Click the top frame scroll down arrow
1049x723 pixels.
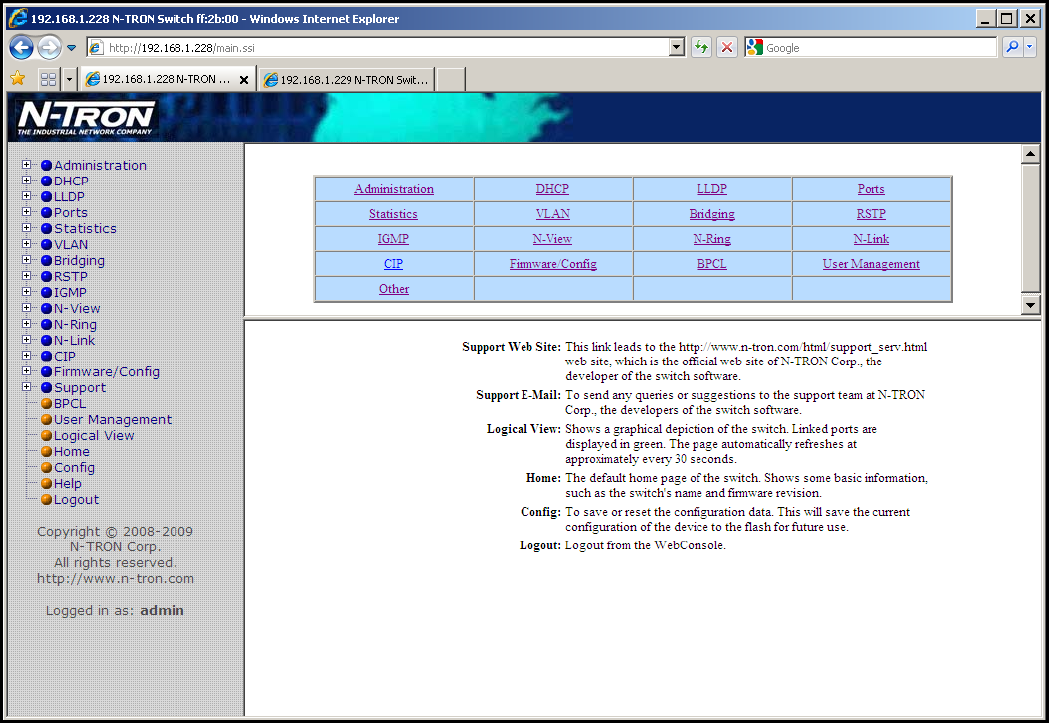point(1030,304)
